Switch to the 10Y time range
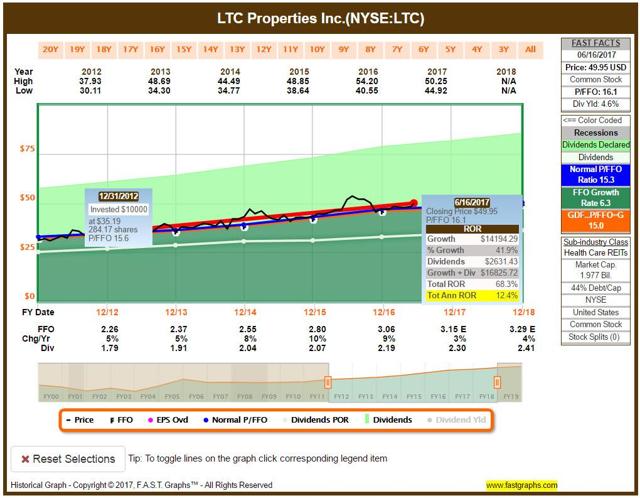The width and height of the screenshot is (640, 498). point(317,50)
